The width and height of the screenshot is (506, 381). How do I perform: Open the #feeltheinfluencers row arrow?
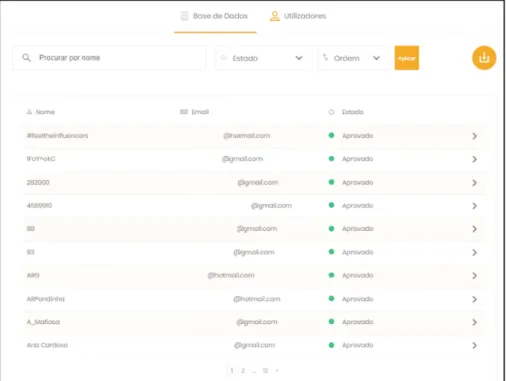474,136
